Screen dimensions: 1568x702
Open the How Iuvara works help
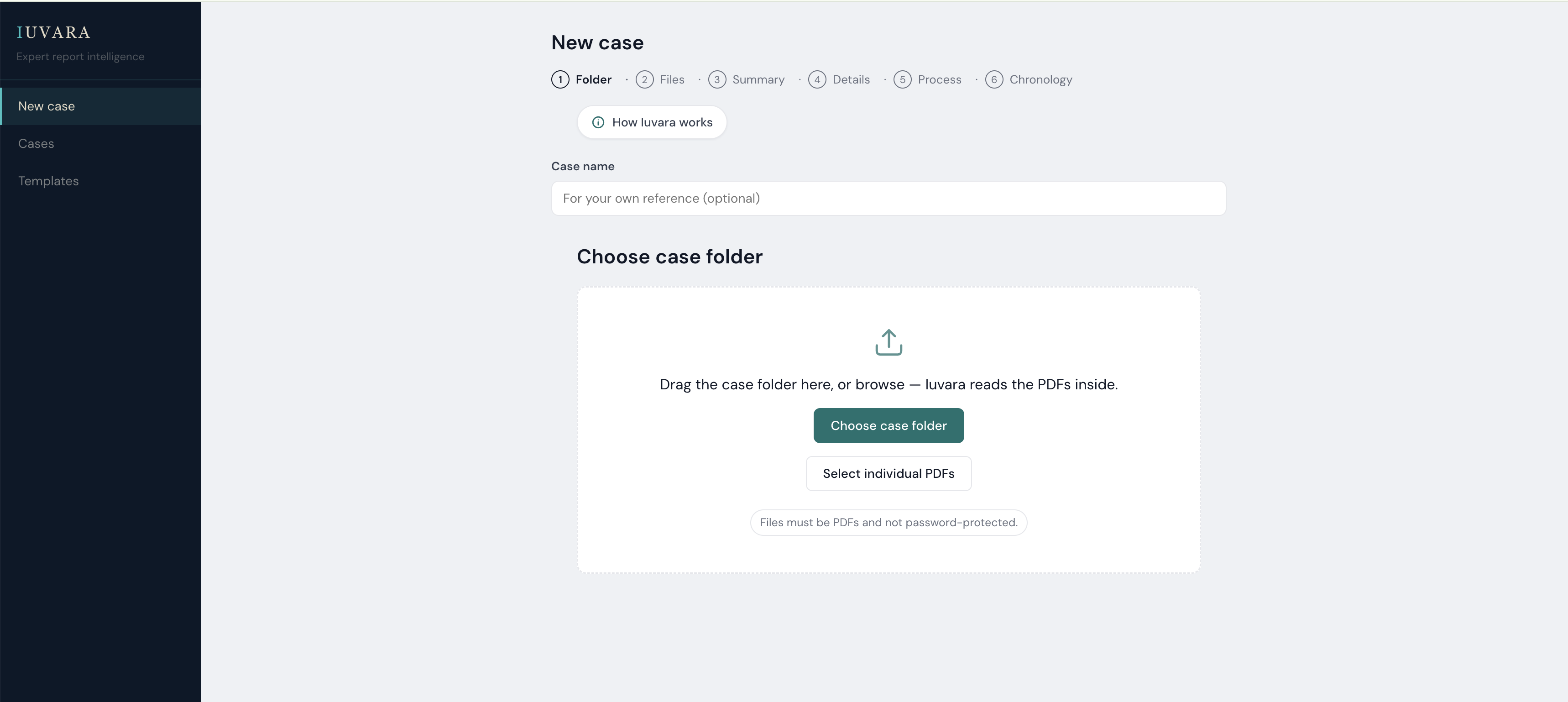coord(652,122)
